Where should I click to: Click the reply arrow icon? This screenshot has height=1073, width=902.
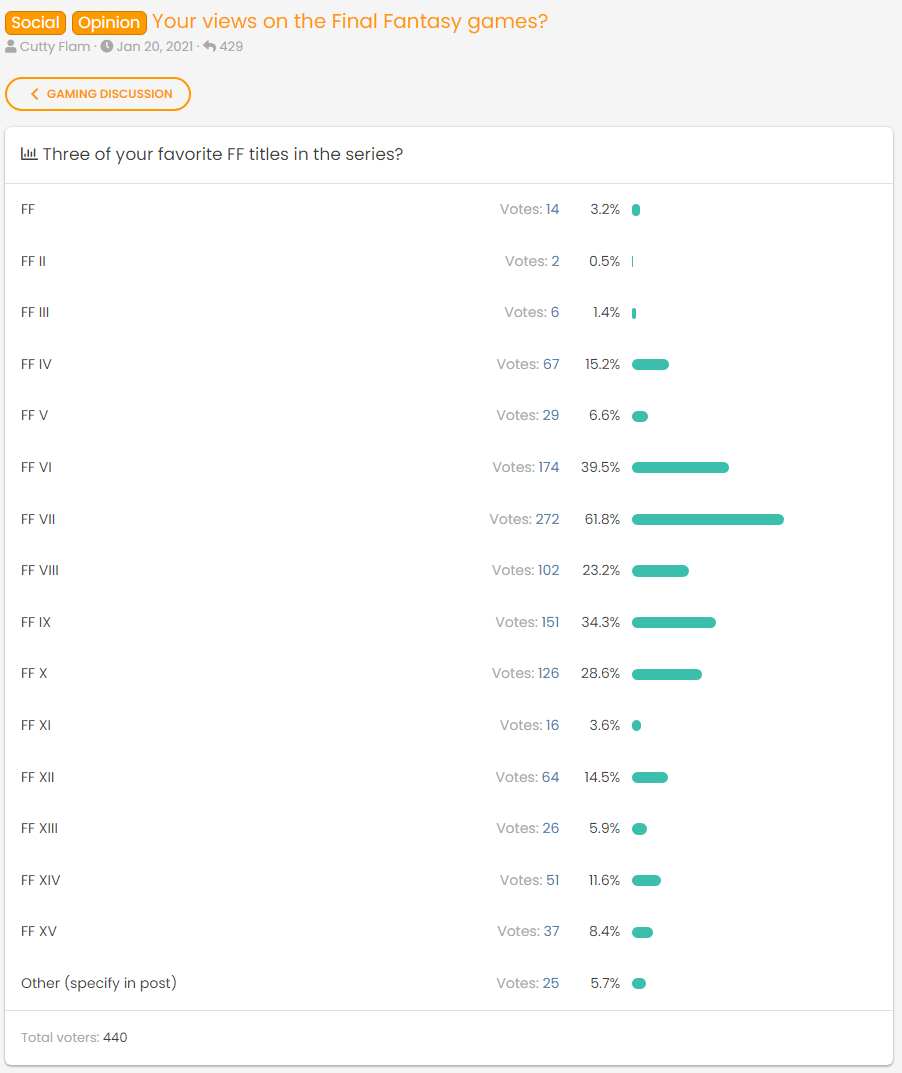(209, 47)
